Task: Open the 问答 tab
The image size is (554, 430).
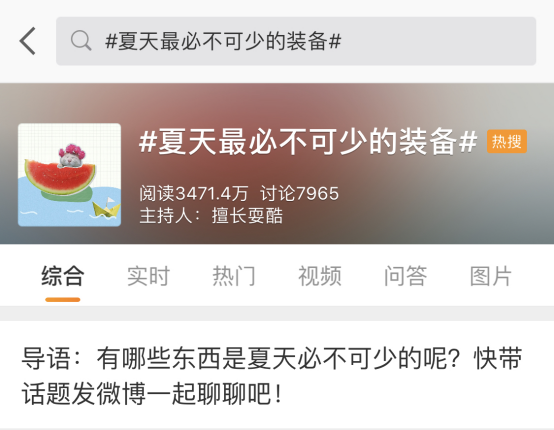Action: click(406, 276)
